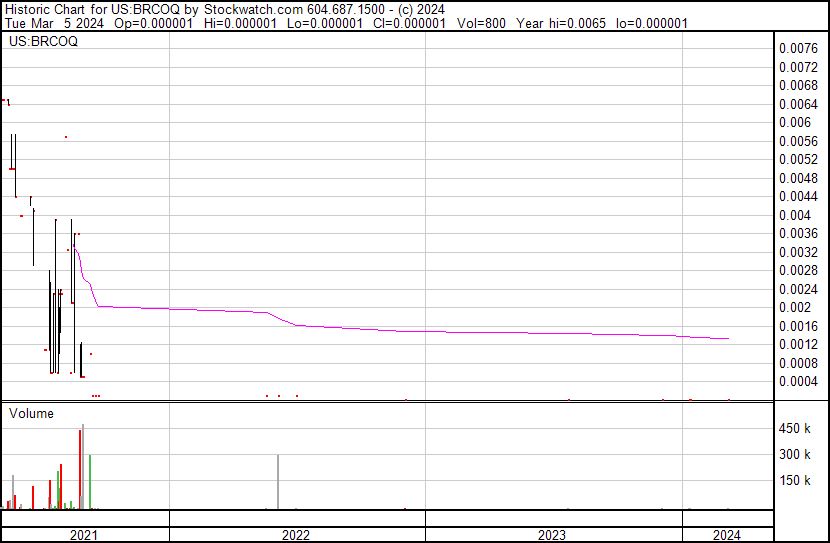The height and width of the screenshot is (543, 830).
Task: Click the tall gray volume bar in 2022
Action: pos(278,482)
